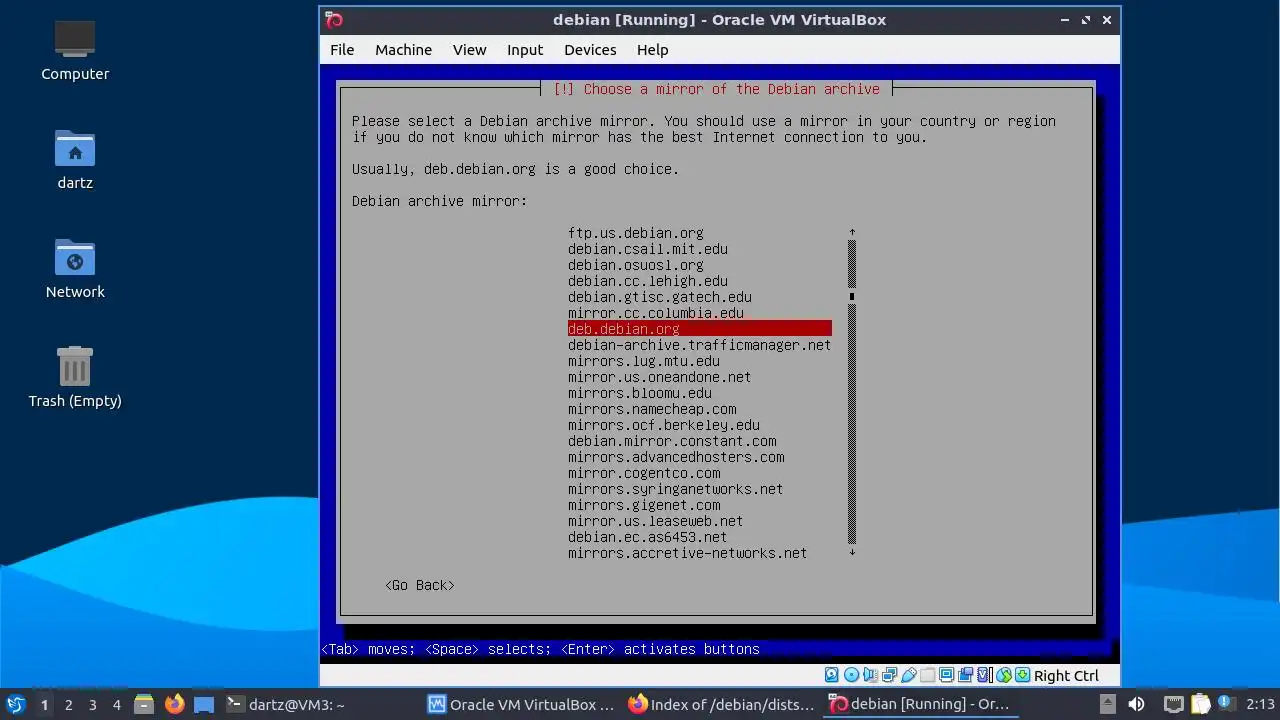Click the Right Ctrl host key label
The width and height of the screenshot is (1280, 720).
coord(1066,676)
